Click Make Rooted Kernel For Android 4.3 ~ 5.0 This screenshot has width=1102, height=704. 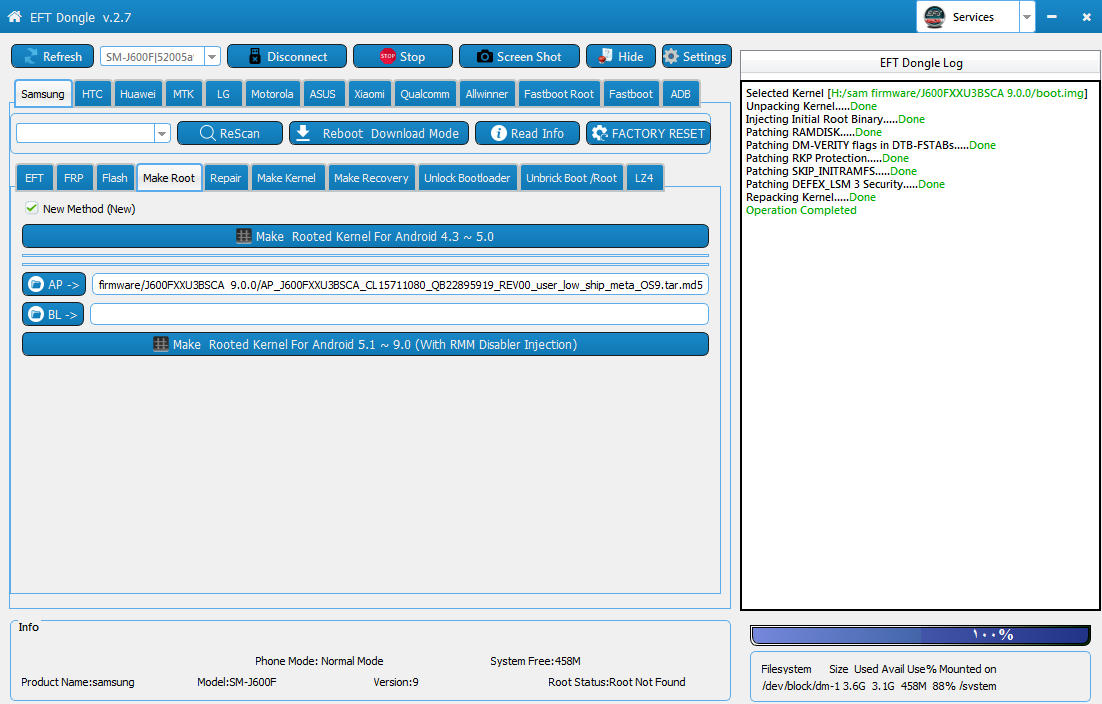point(365,236)
